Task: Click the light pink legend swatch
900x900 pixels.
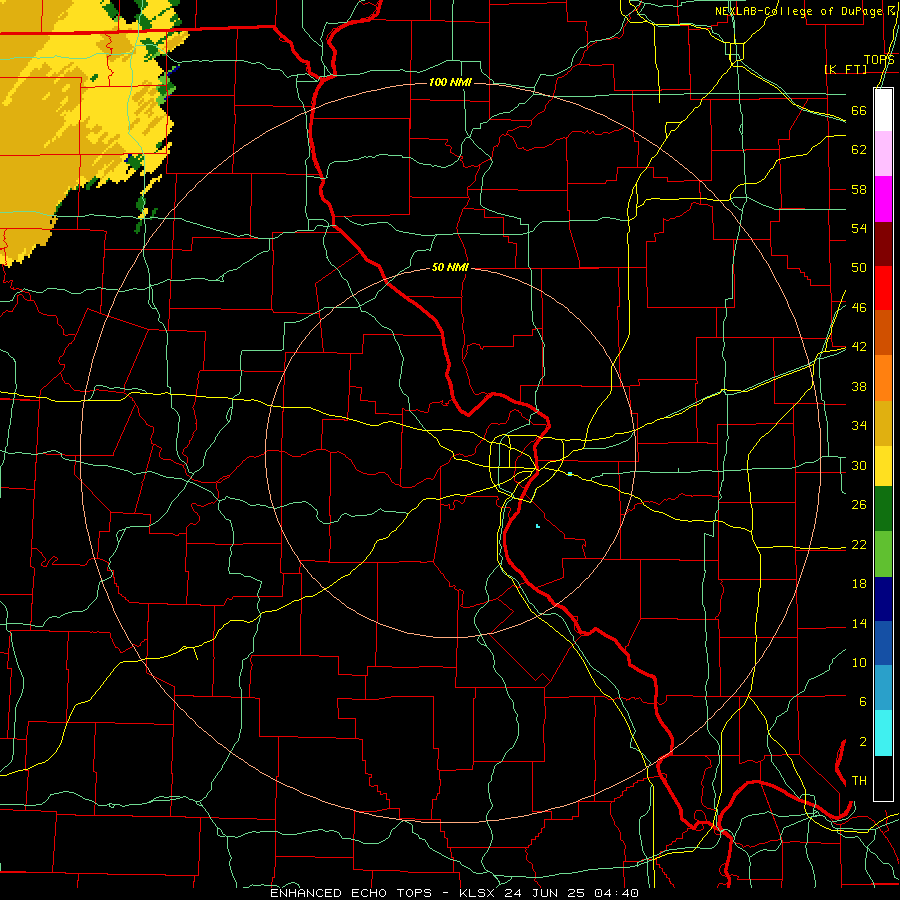Action: 883,154
